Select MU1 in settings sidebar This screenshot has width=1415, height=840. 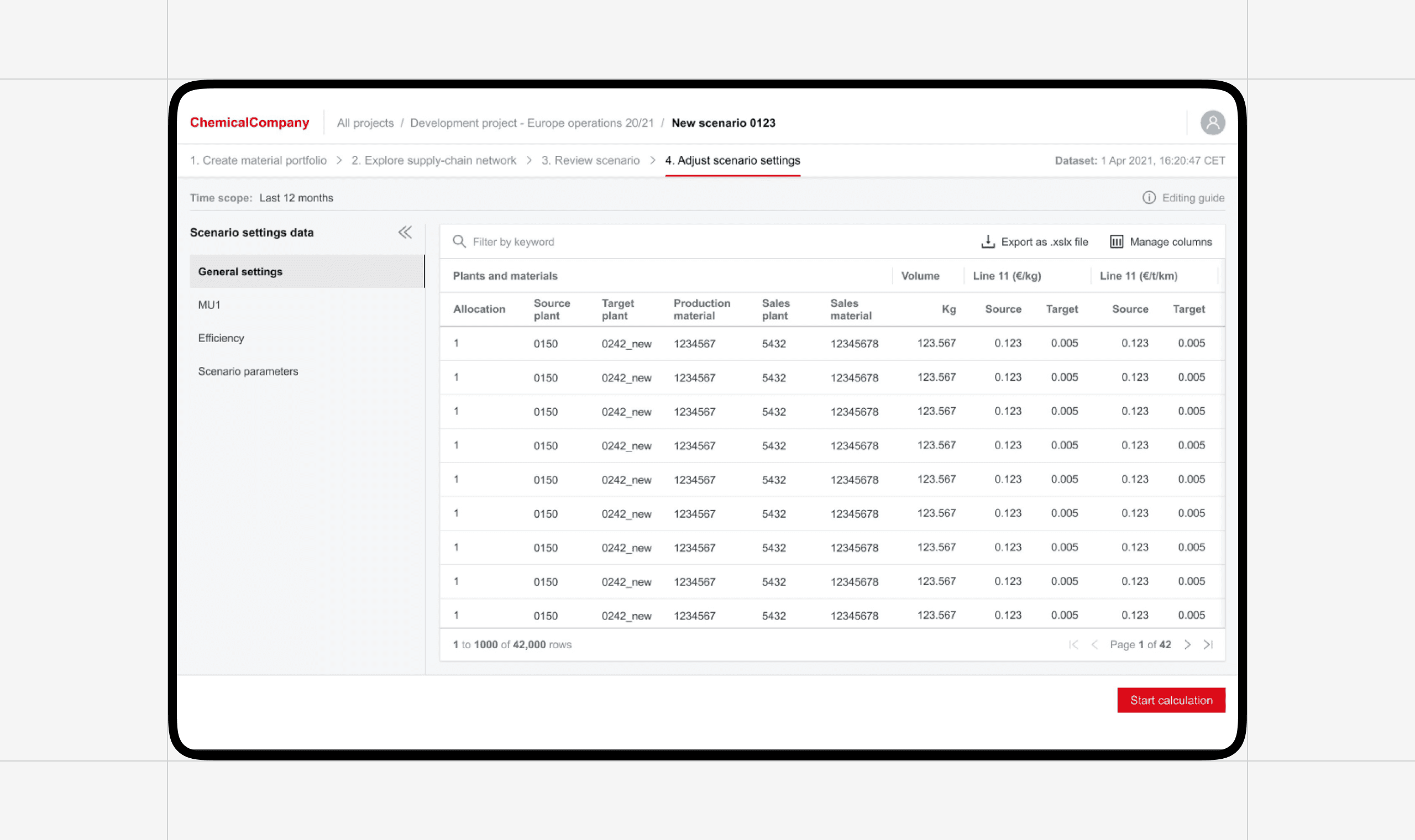[209, 305]
